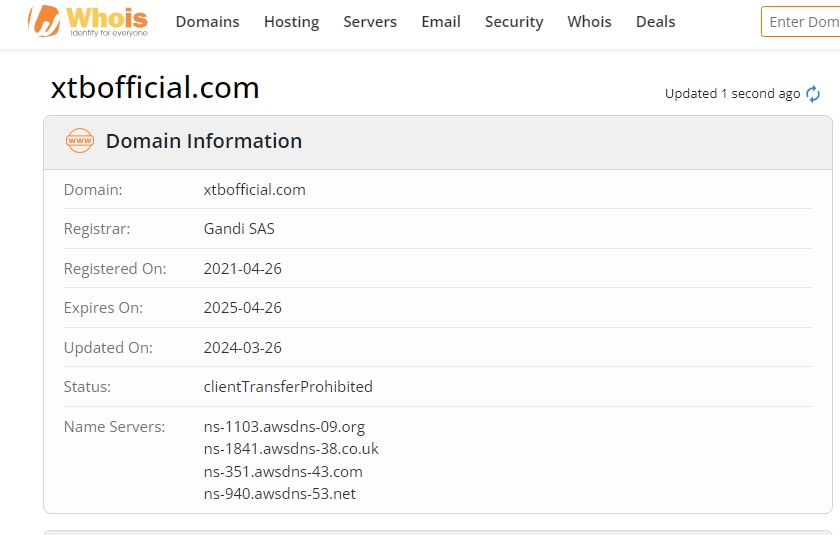Image resolution: width=840 pixels, height=535 pixels.
Task: Go to the Servers menu item
Action: tap(370, 22)
